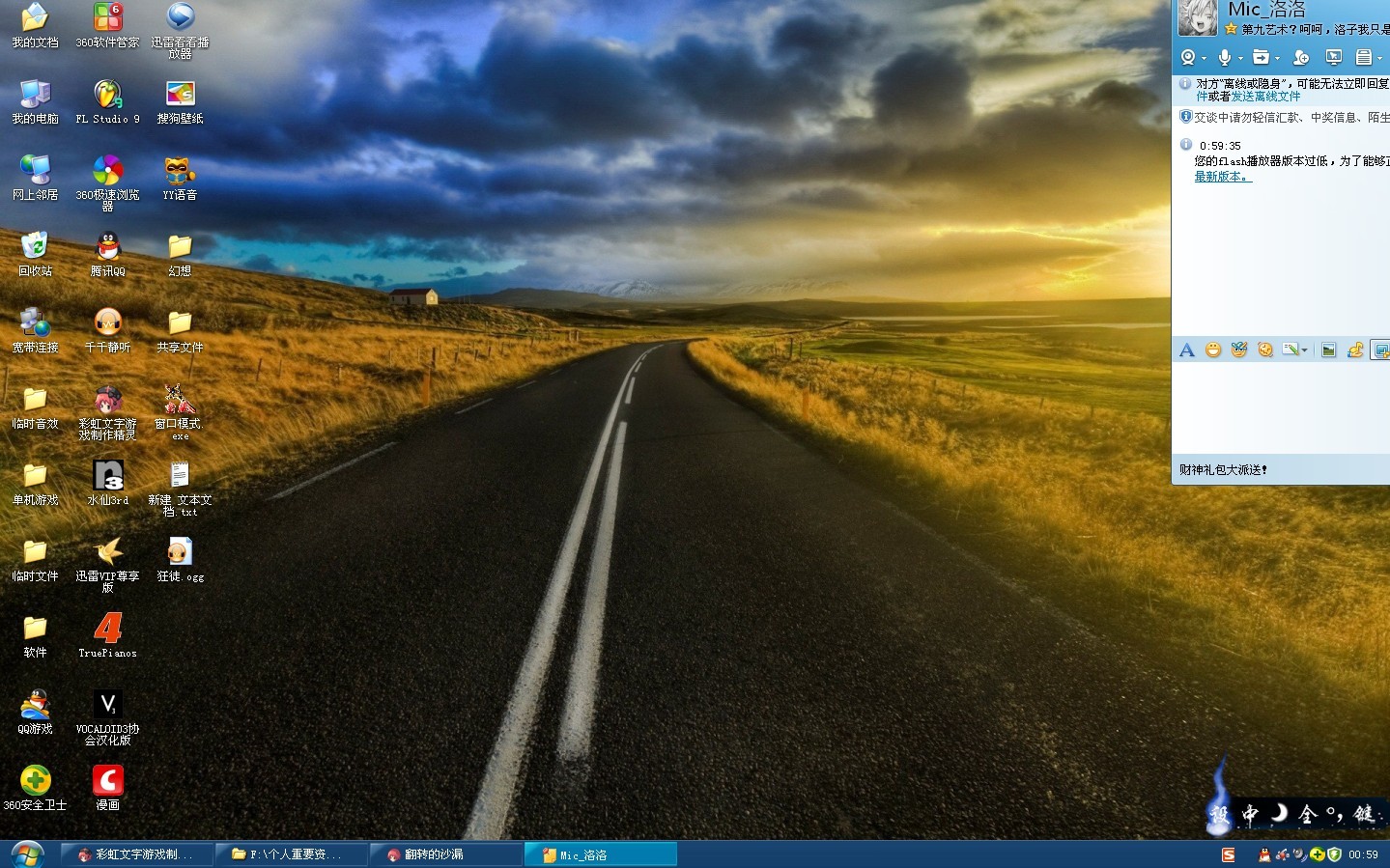Open the 千千静听 player icon

[x=107, y=331]
